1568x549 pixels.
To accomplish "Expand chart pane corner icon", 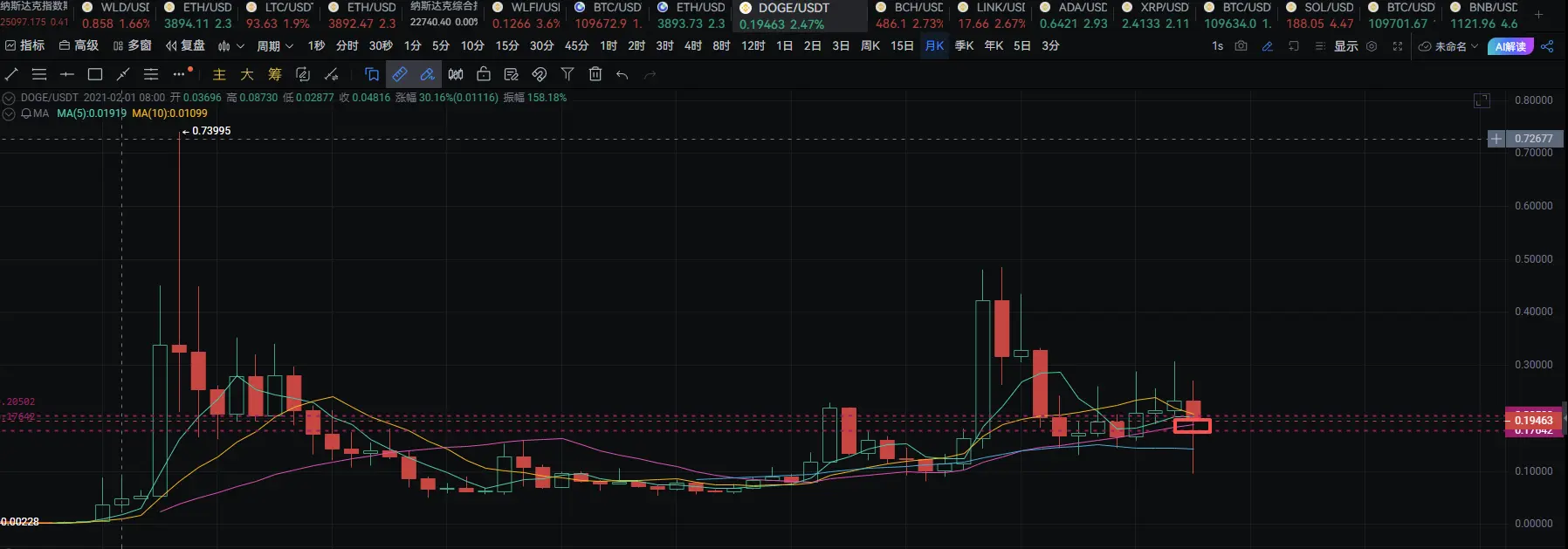I will 1482,100.
